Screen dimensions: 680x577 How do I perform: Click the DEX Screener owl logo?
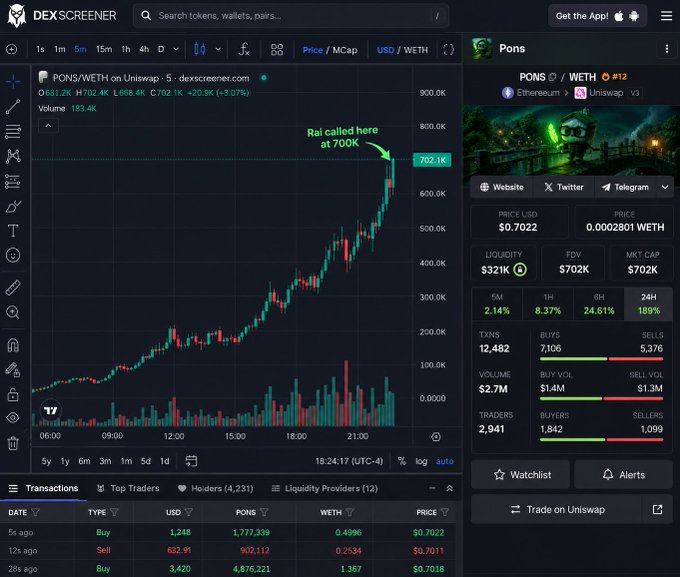click(17, 16)
